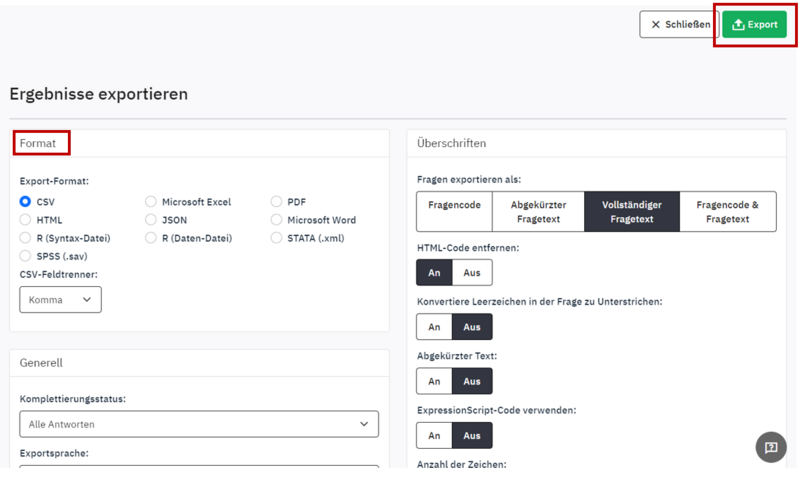Viewport: 800px width, 482px height.
Task: Select Fragencode heading option
Action: pyautogui.click(x=454, y=212)
